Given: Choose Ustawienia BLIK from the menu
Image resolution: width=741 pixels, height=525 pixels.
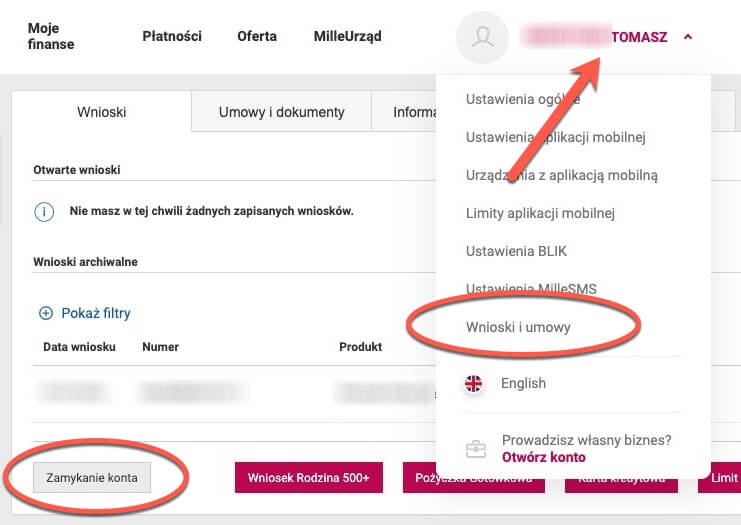Looking at the screenshot, I should pos(516,251).
